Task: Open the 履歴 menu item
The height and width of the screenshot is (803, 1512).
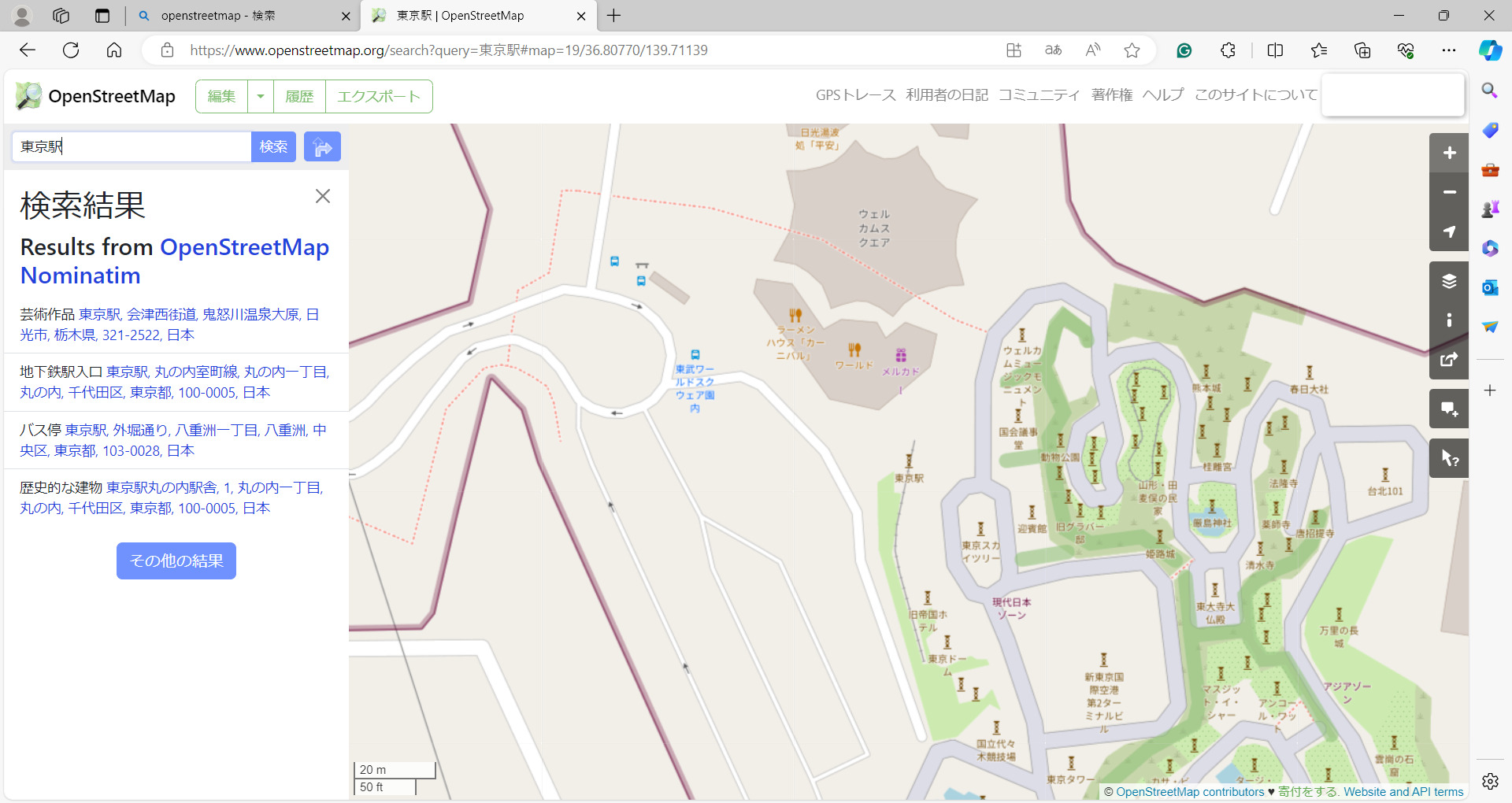Action: click(299, 96)
